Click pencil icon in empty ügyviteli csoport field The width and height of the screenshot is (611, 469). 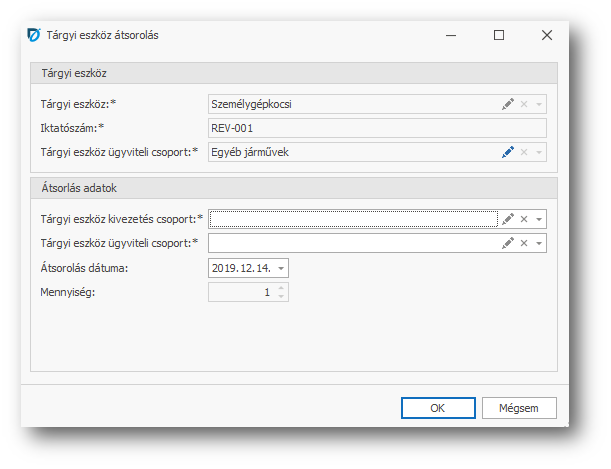coord(508,243)
